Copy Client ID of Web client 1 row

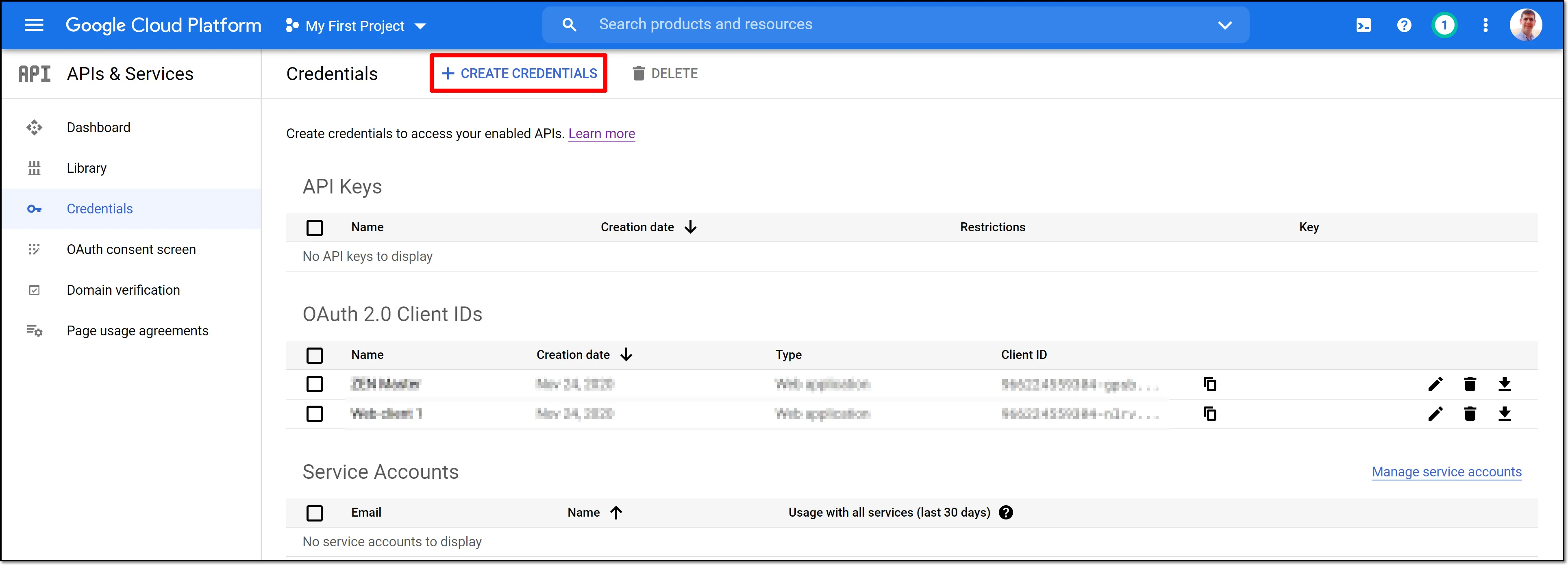pyautogui.click(x=1209, y=414)
